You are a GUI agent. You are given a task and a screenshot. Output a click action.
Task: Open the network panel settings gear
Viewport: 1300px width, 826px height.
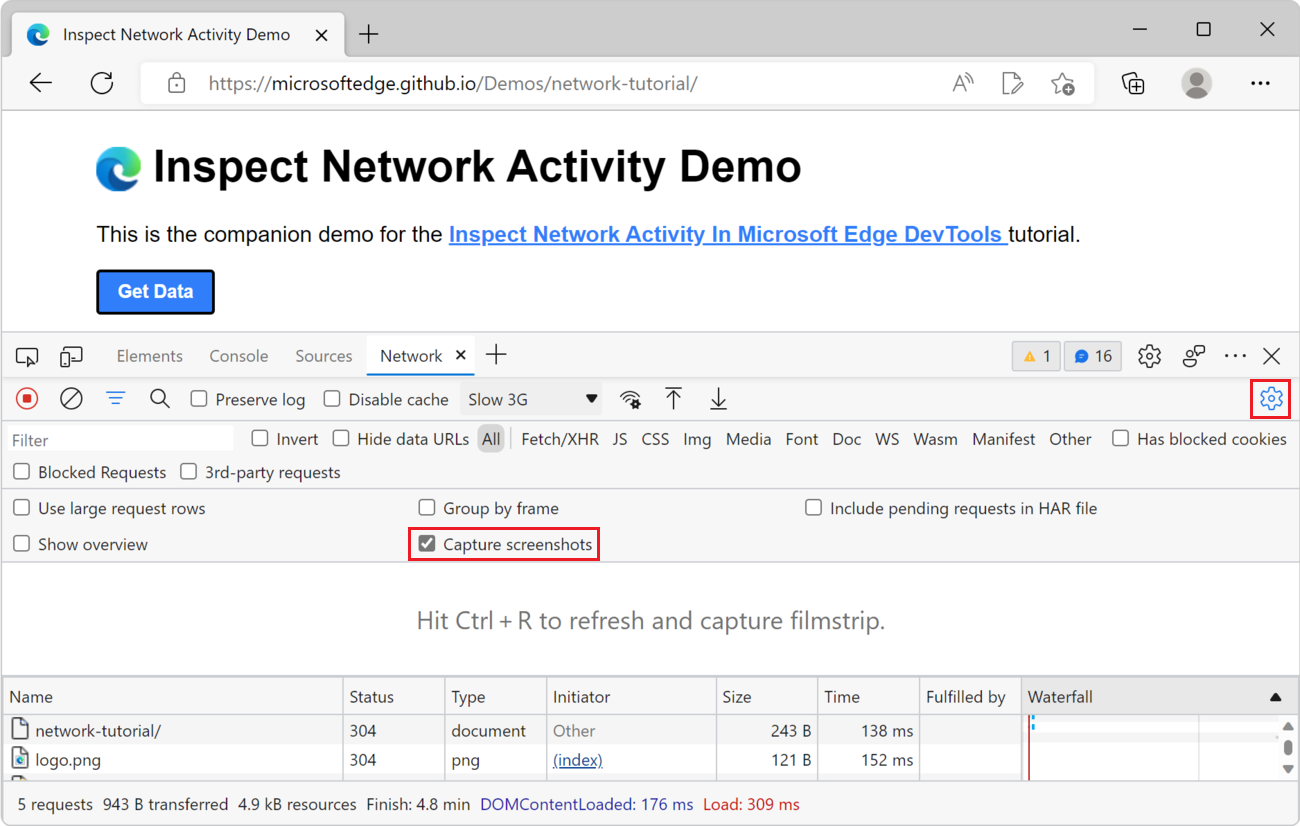(x=1270, y=398)
